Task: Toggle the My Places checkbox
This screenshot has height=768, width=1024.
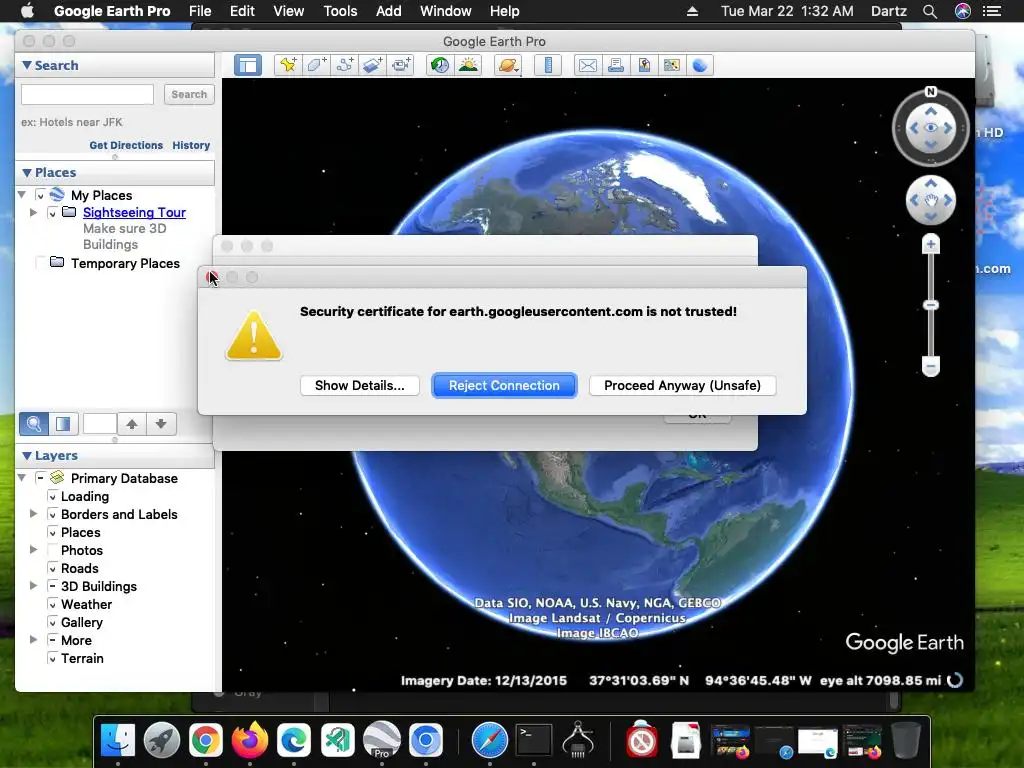Action: [x=40, y=195]
